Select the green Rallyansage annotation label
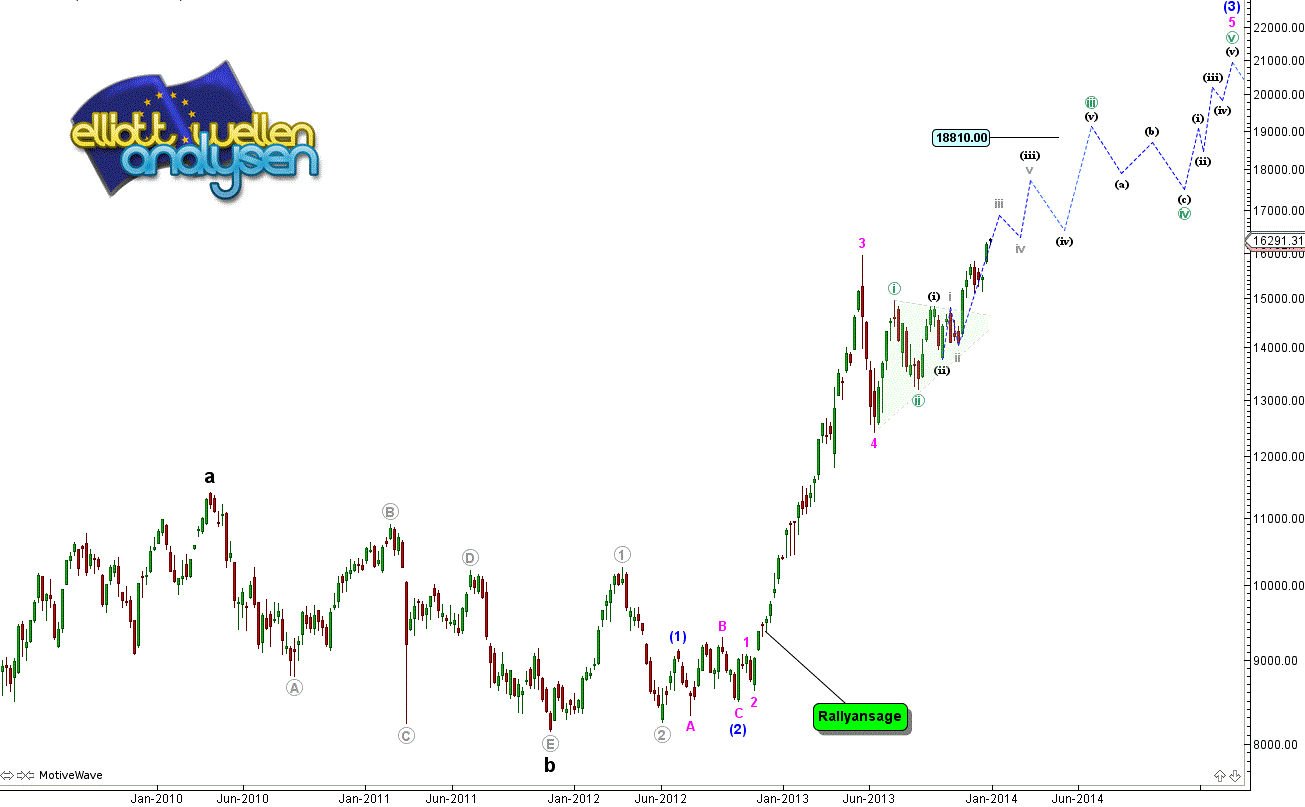The width and height of the screenshot is (1305, 807). (x=860, y=716)
